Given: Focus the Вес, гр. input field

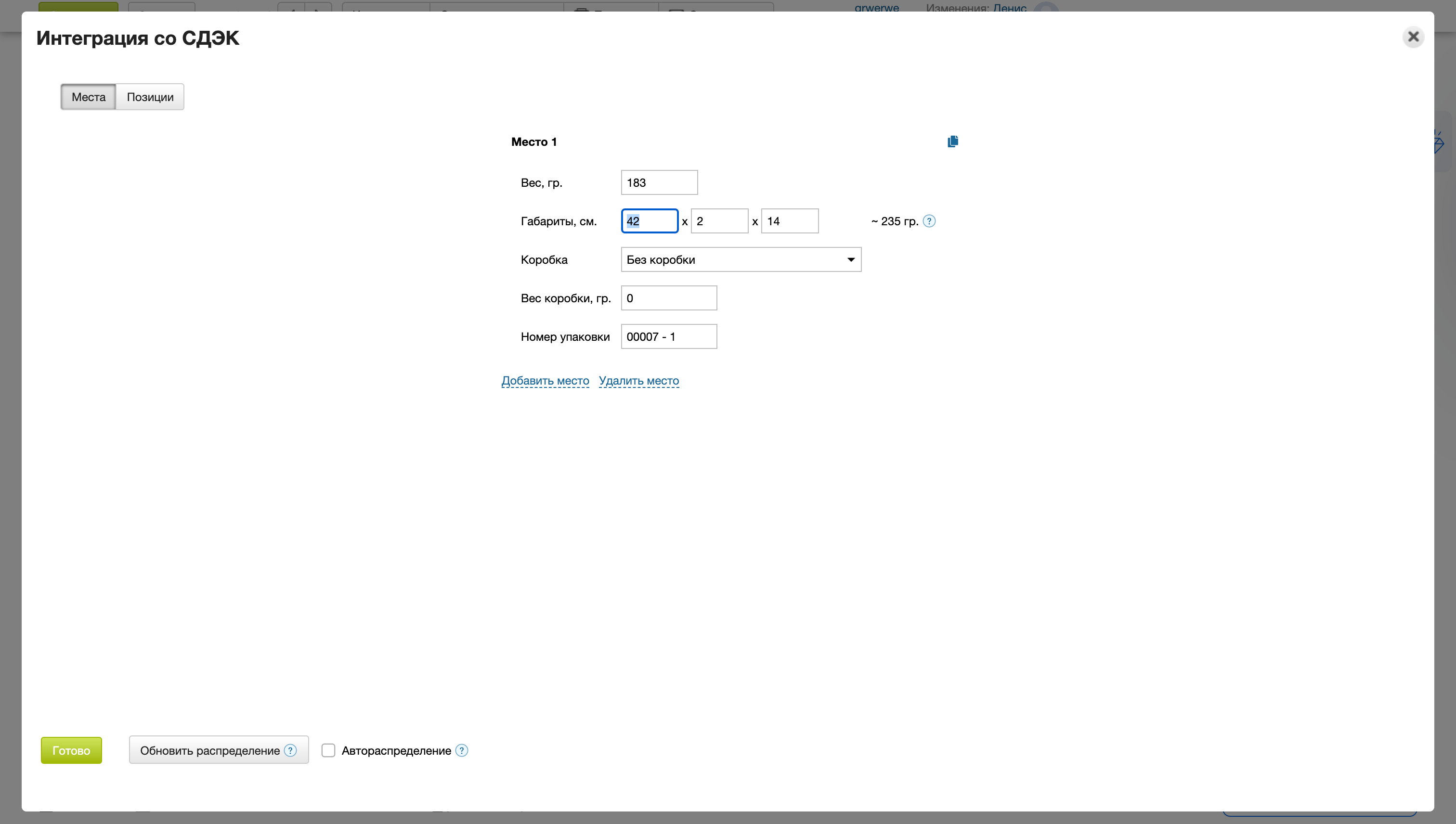Looking at the screenshot, I should click(x=659, y=183).
